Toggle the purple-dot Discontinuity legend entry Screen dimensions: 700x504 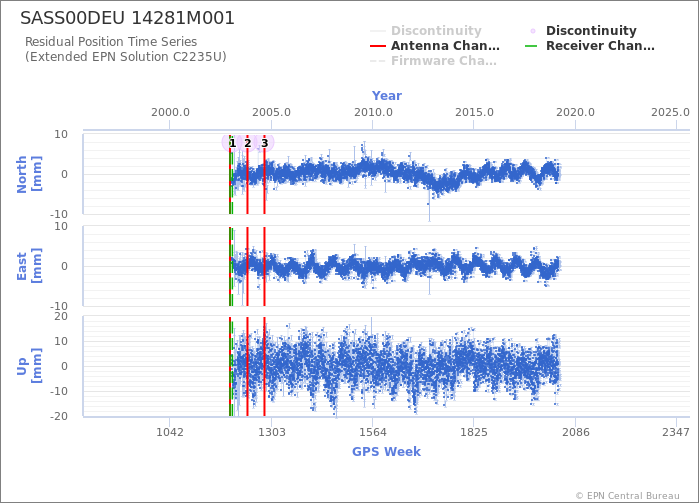click(583, 31)
